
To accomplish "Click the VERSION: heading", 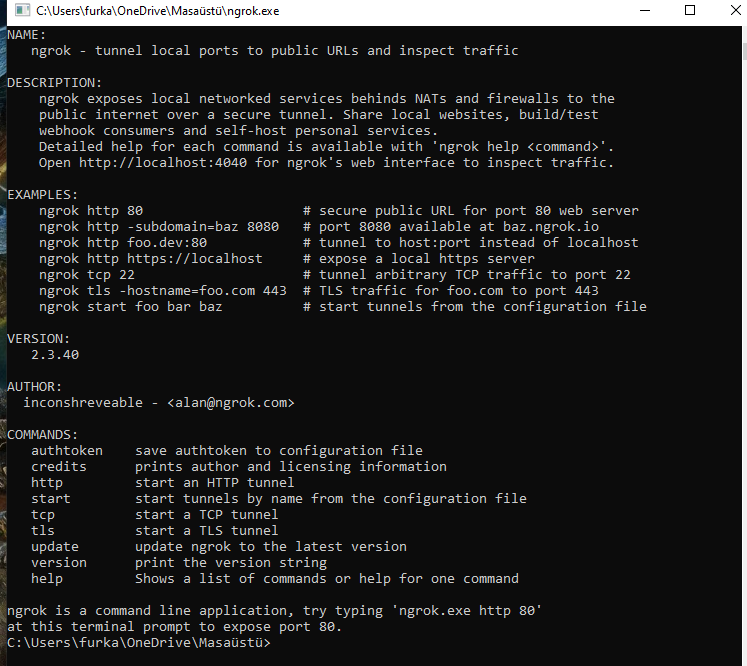I will coord(39,339).
